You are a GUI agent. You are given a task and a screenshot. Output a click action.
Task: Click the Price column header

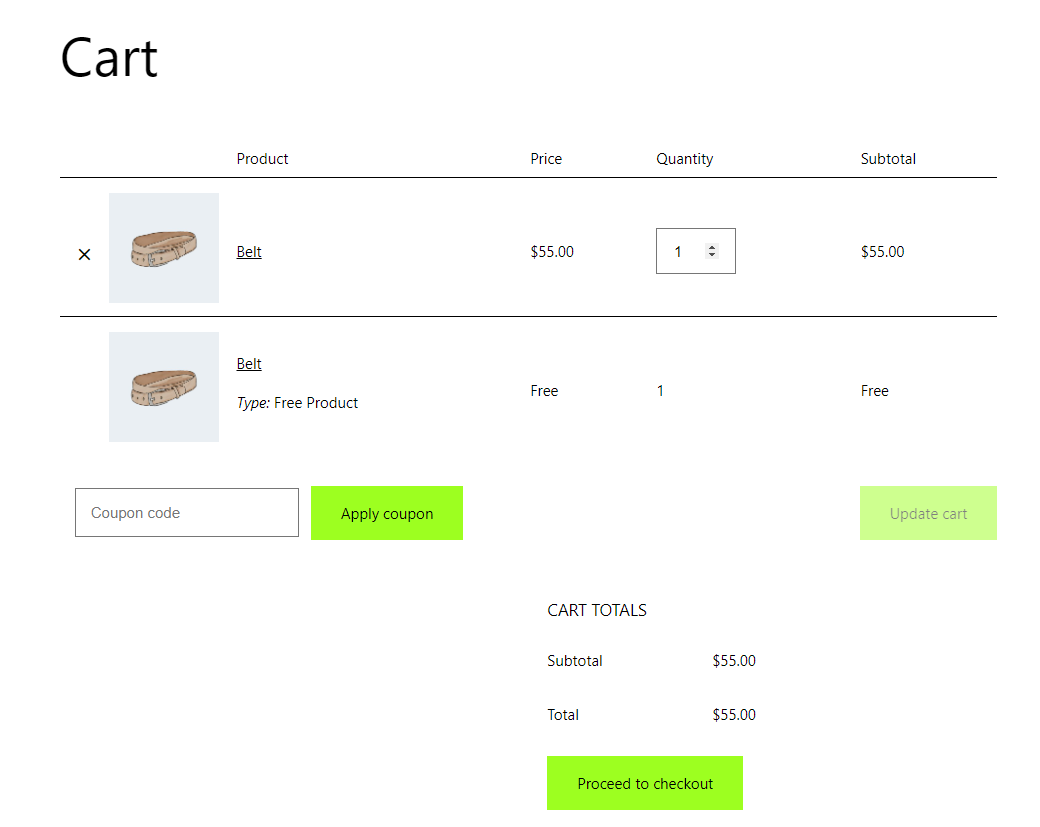pyautogui.click(x=546, y=159)
